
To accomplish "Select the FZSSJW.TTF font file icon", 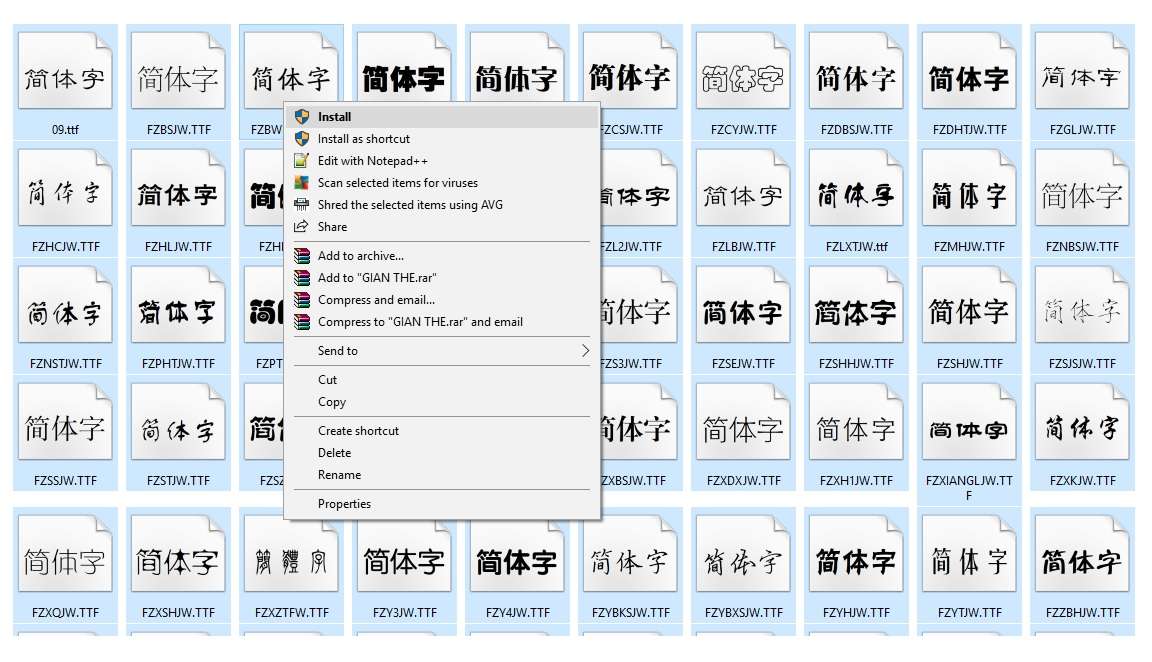I will [65, 422].
